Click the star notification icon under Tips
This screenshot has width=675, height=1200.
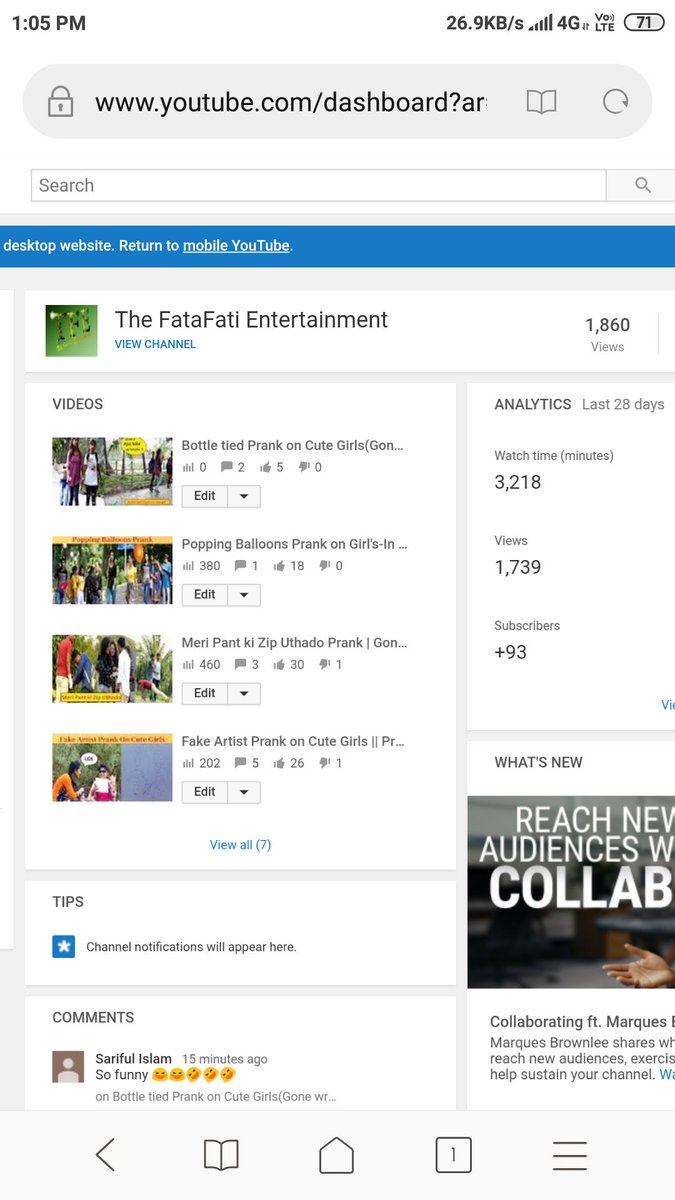pos(64,946)
